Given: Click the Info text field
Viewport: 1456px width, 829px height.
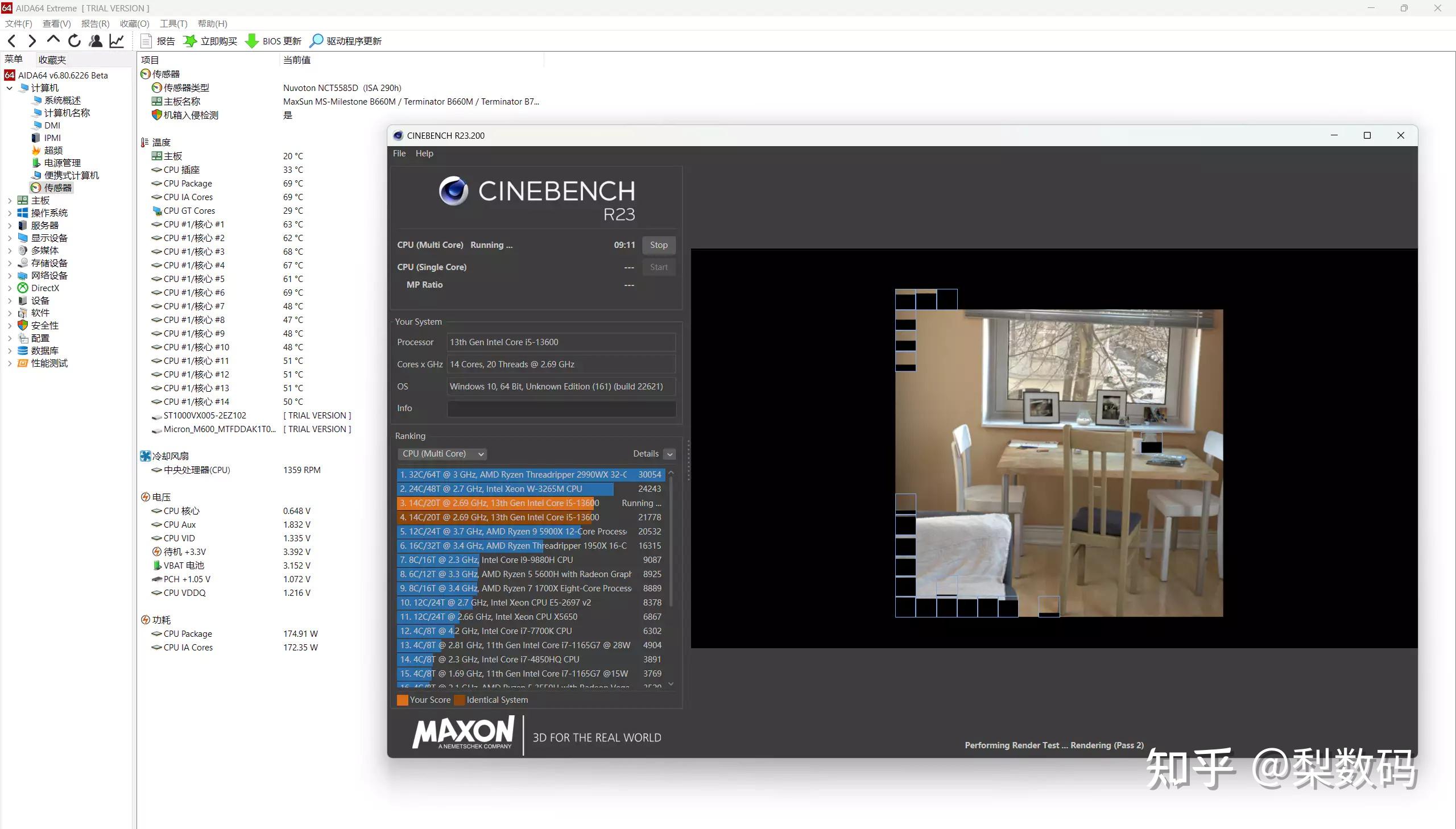Looking at the screenshot, I should pos(561,408).
